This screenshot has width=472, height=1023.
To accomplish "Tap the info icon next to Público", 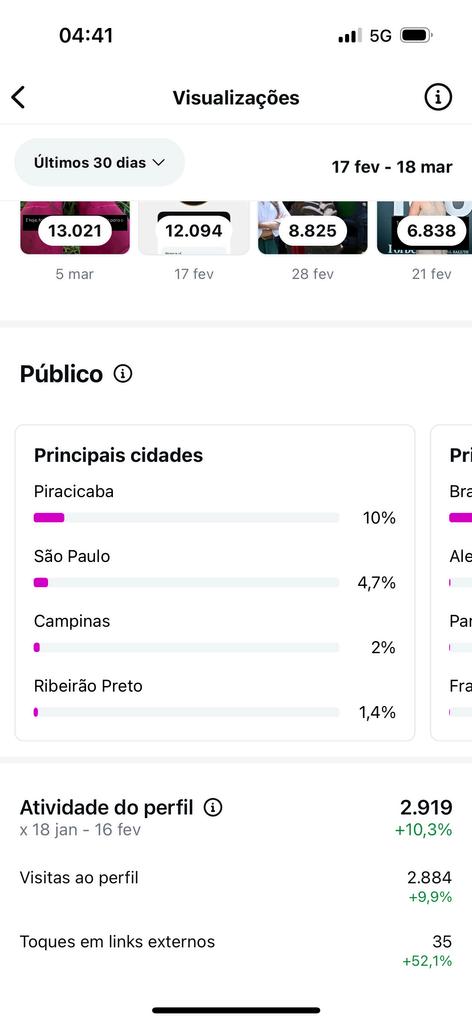I will [123, 374].
